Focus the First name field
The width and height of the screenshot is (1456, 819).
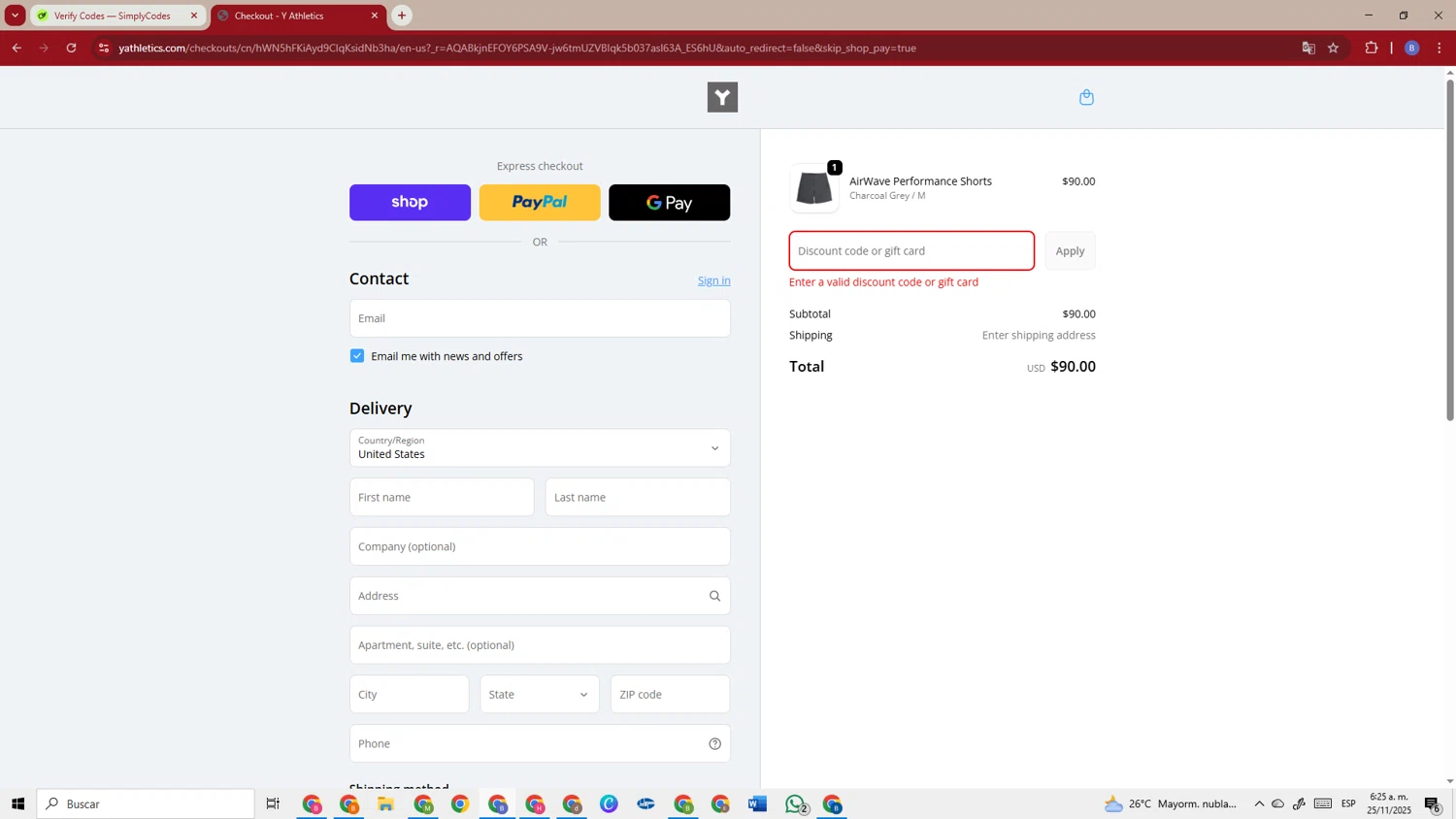click(x=442, y=497)
